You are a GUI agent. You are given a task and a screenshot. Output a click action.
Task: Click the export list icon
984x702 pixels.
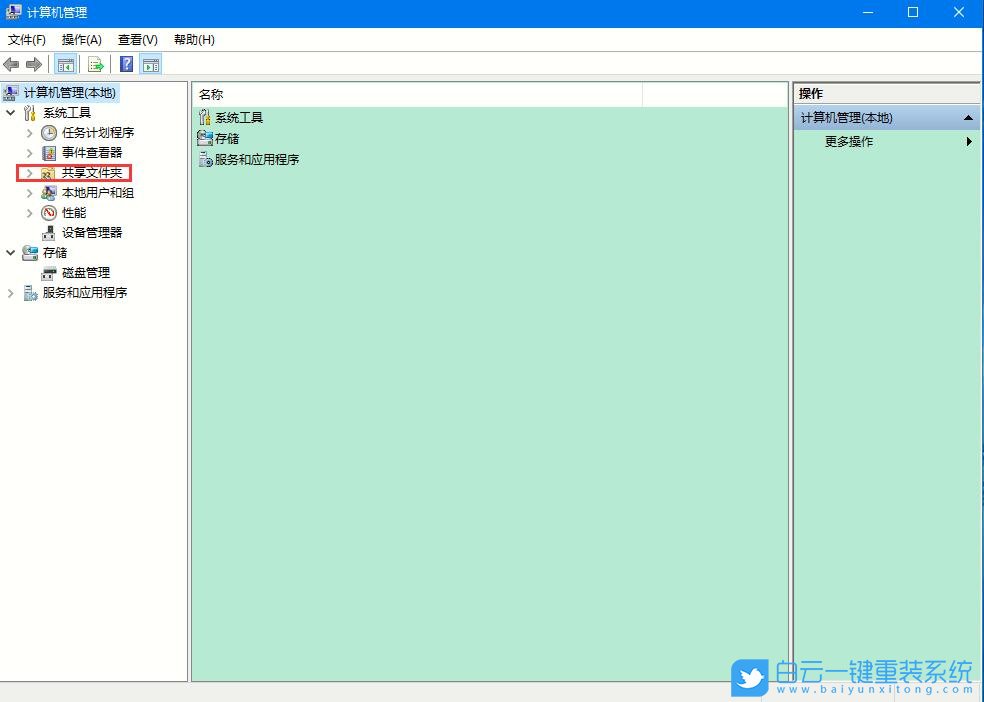95,64
